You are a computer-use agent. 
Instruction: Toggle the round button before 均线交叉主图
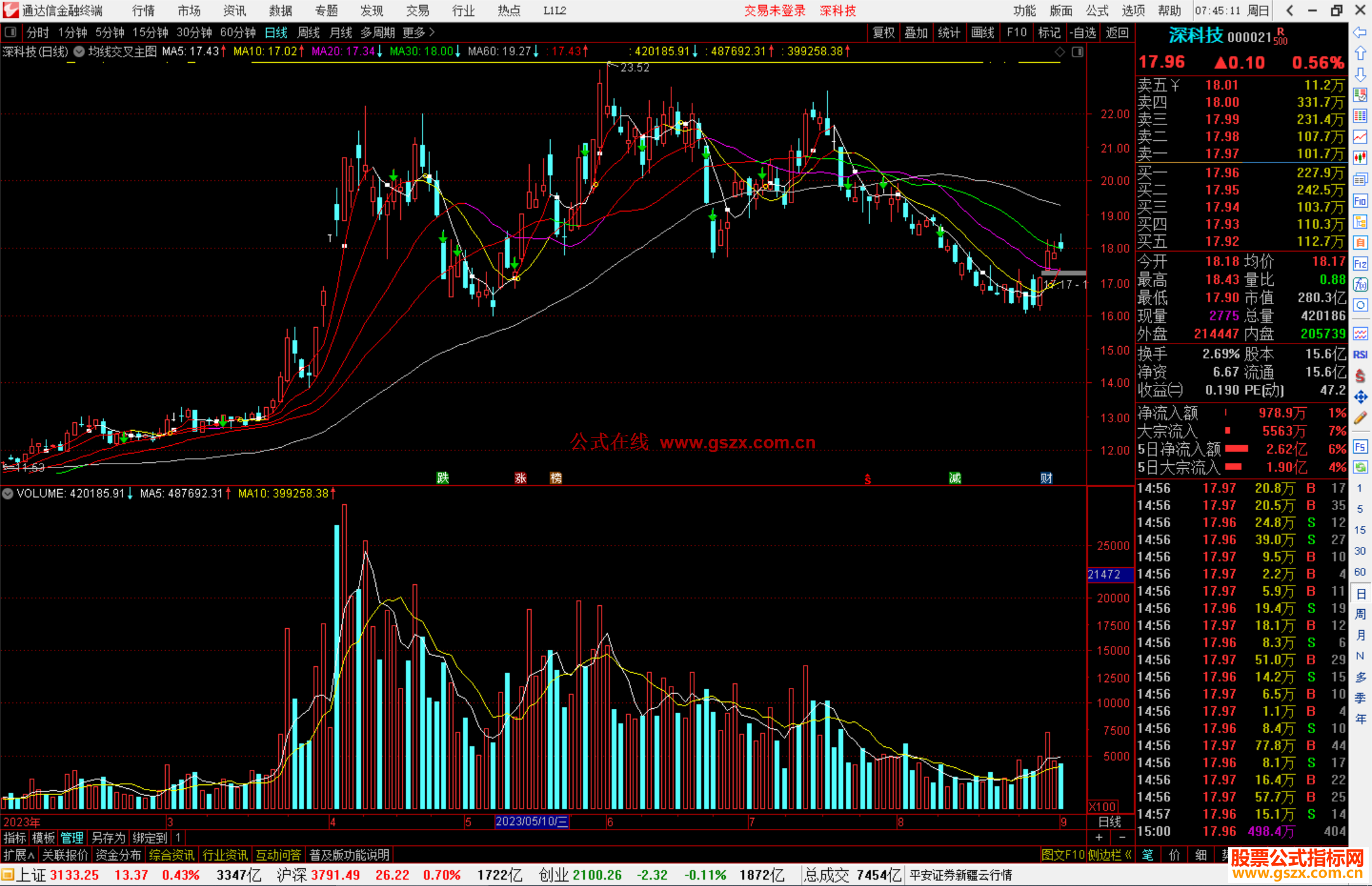pos(79,51)
